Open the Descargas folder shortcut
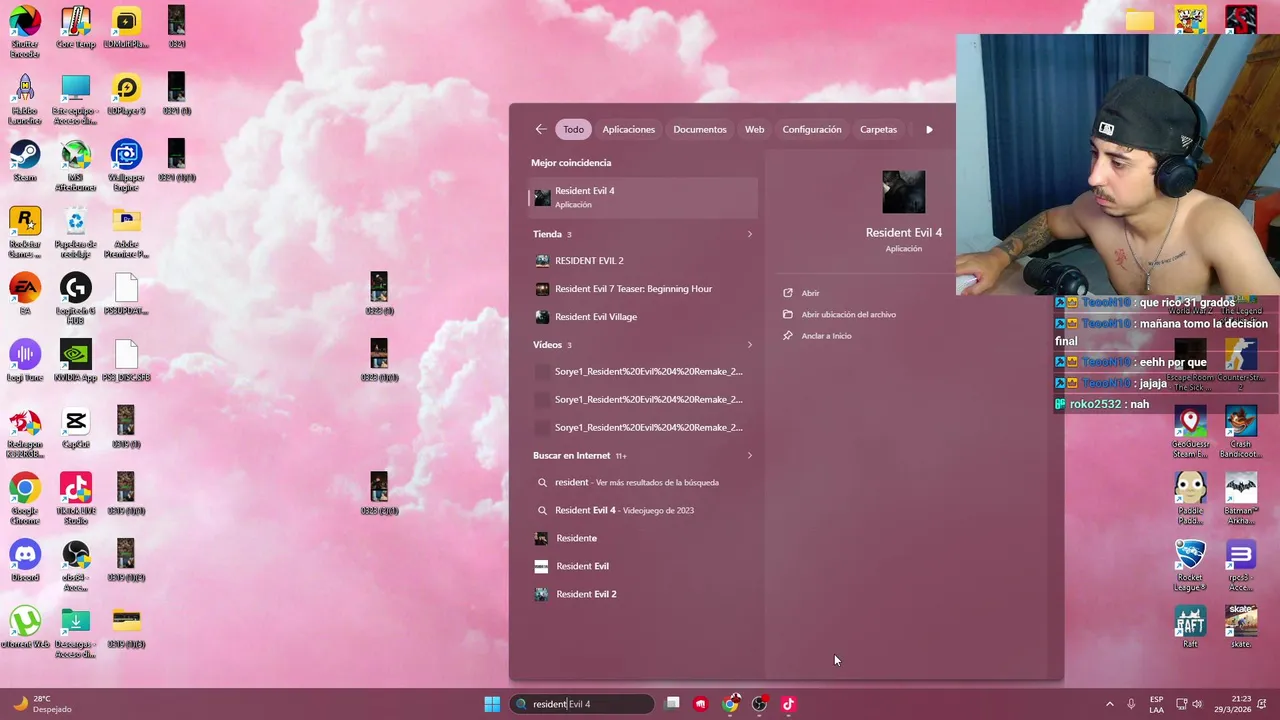 75,633
